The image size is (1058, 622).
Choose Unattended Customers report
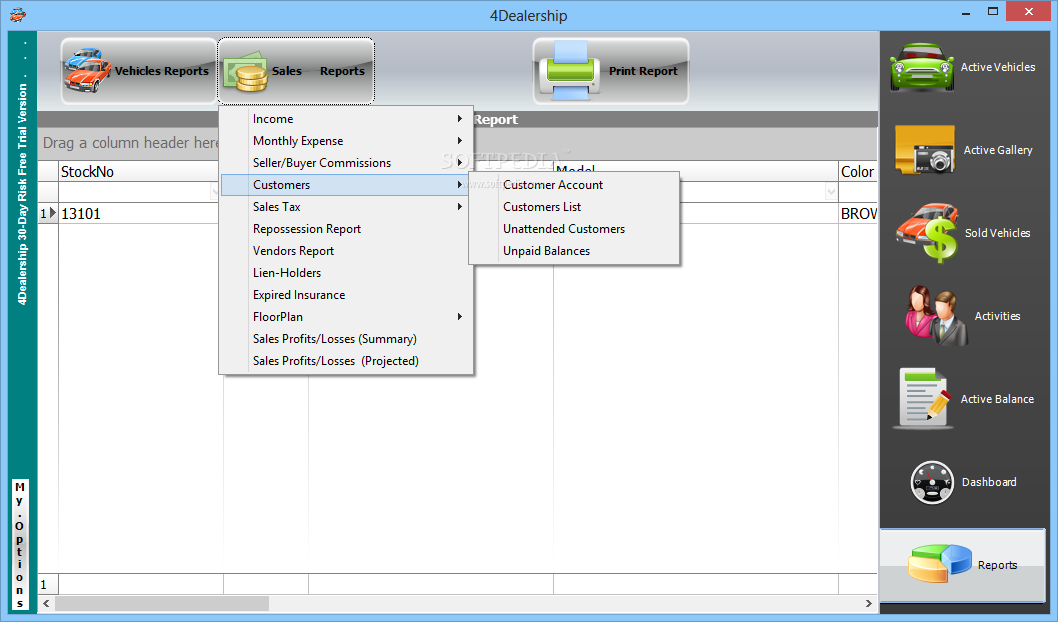coord(574,229)
